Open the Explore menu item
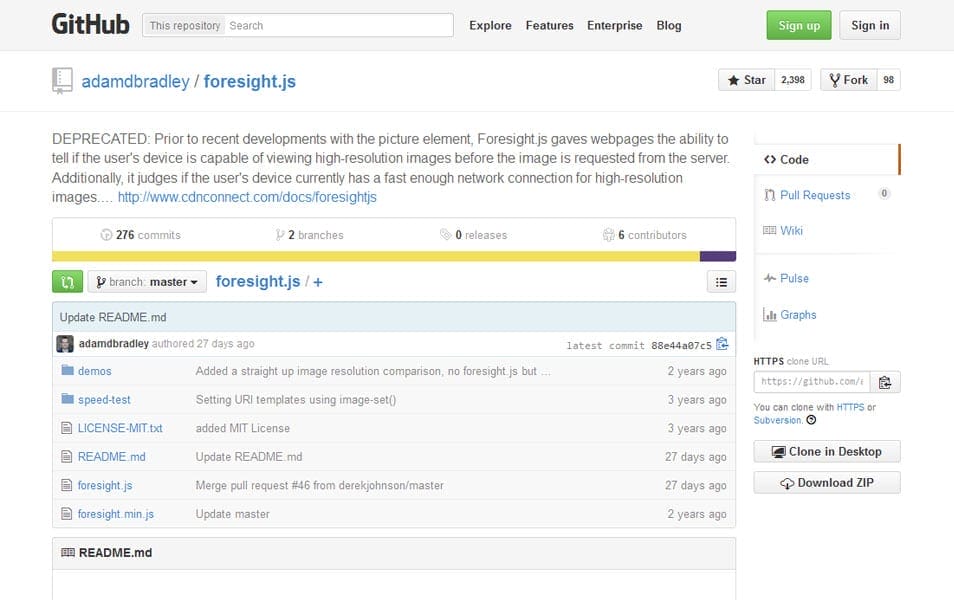The width and height of the screenshot is (954, 600). point(489,25)
